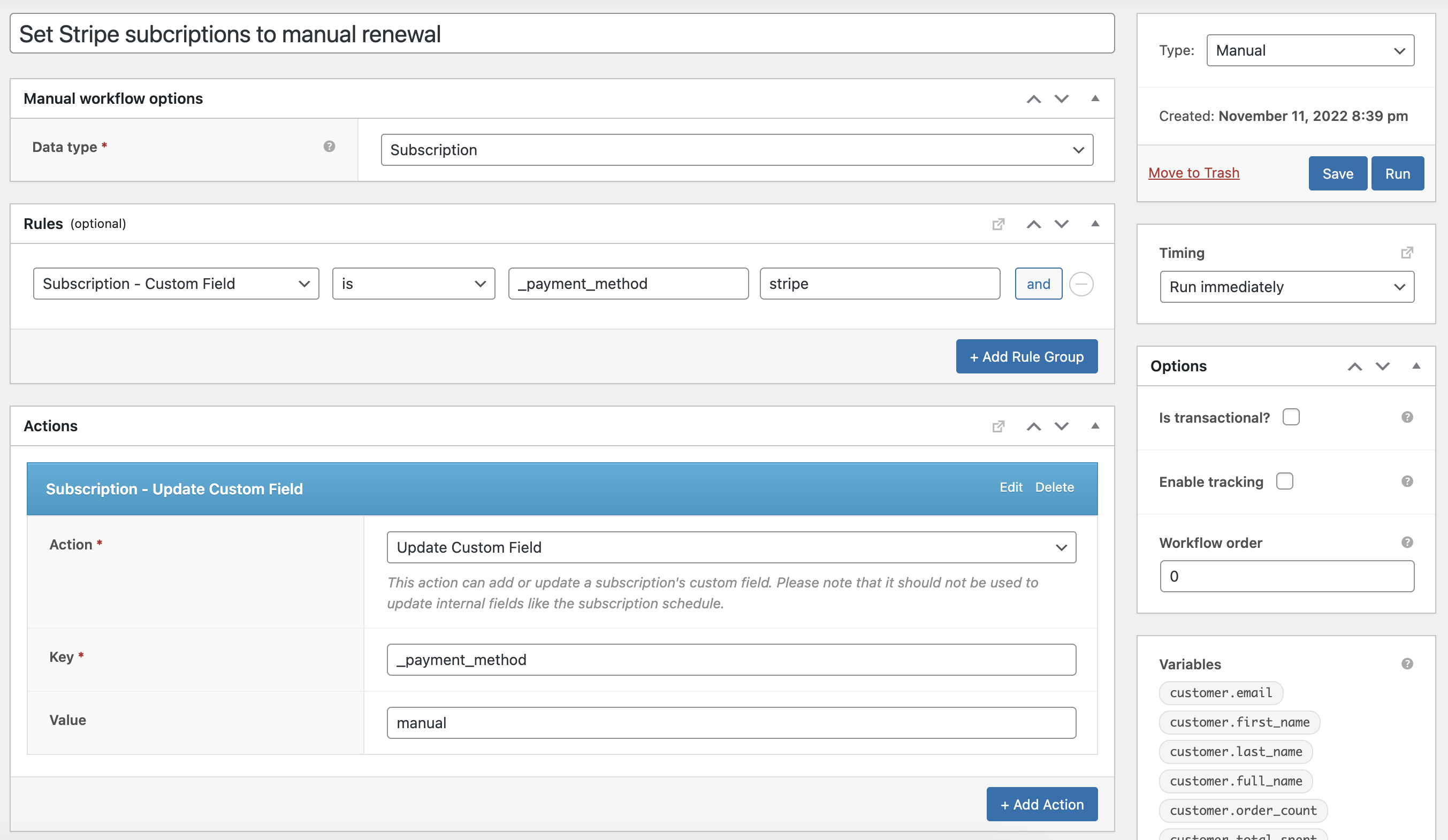Open Actions documentation external link icon

pos(999,426)
